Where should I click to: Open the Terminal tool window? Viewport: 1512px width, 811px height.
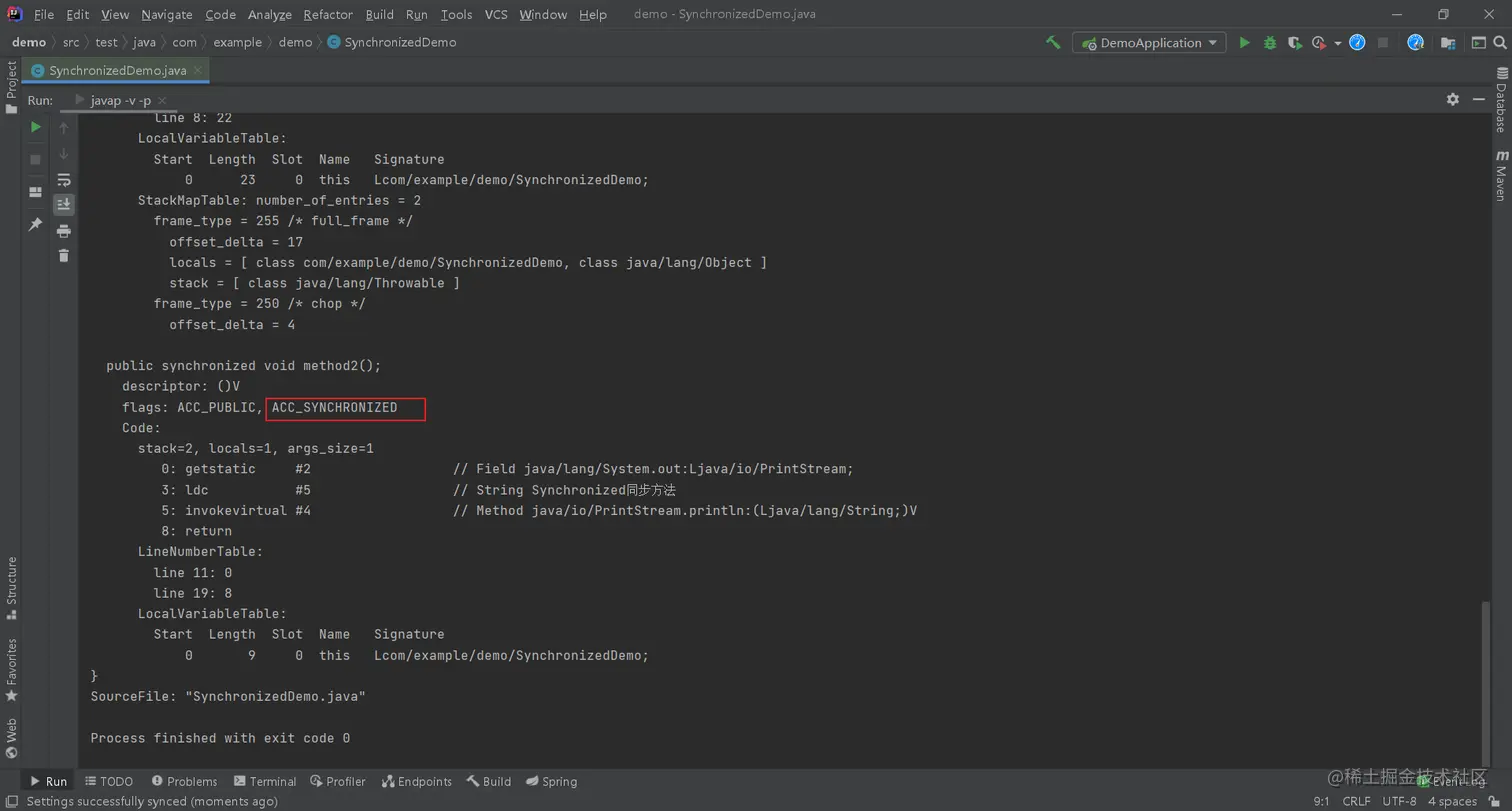[x=265, y=781]
